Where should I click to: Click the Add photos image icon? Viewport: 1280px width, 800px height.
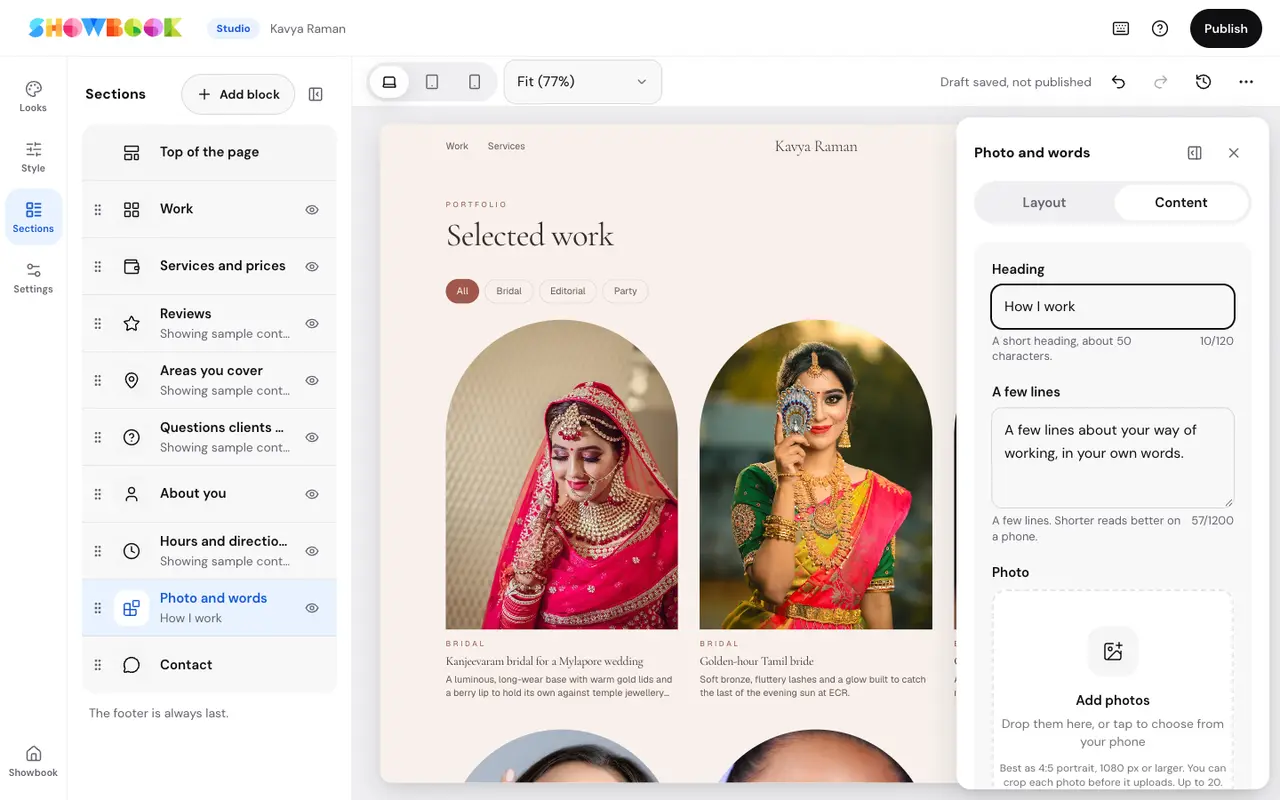click(x=1113, y=652)
